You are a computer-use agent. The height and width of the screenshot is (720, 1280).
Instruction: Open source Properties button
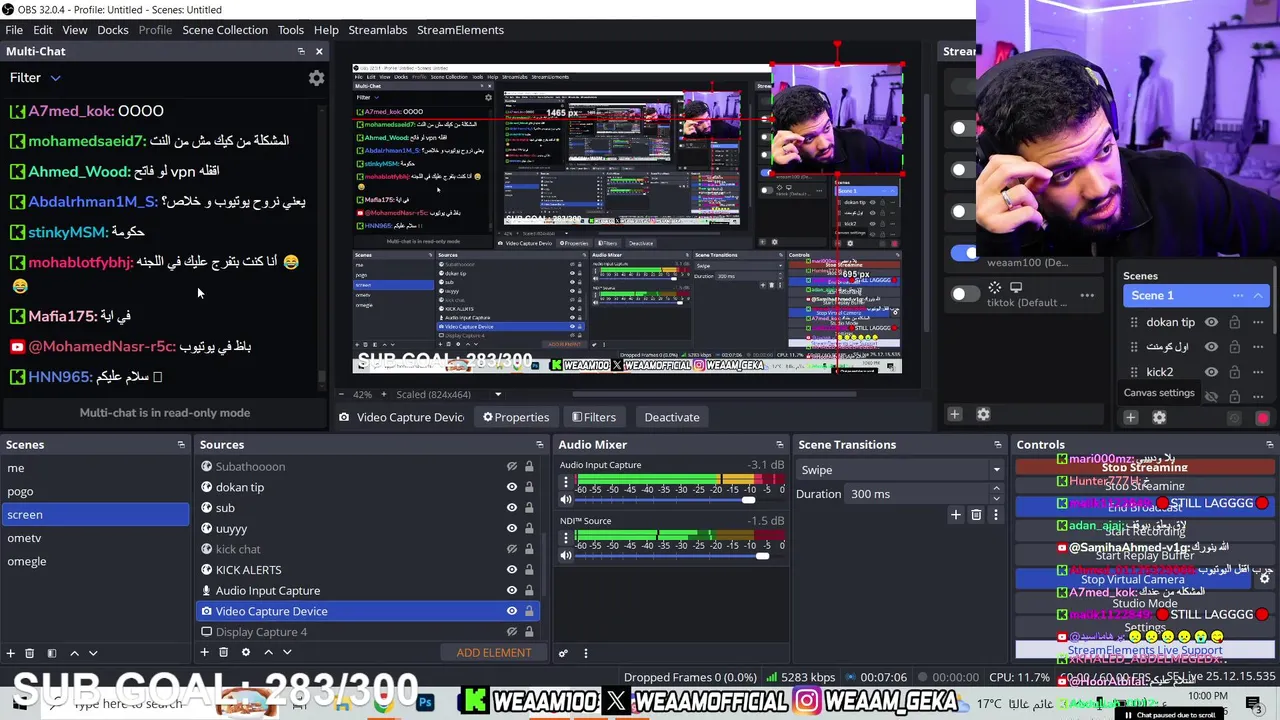coord(516,417)
